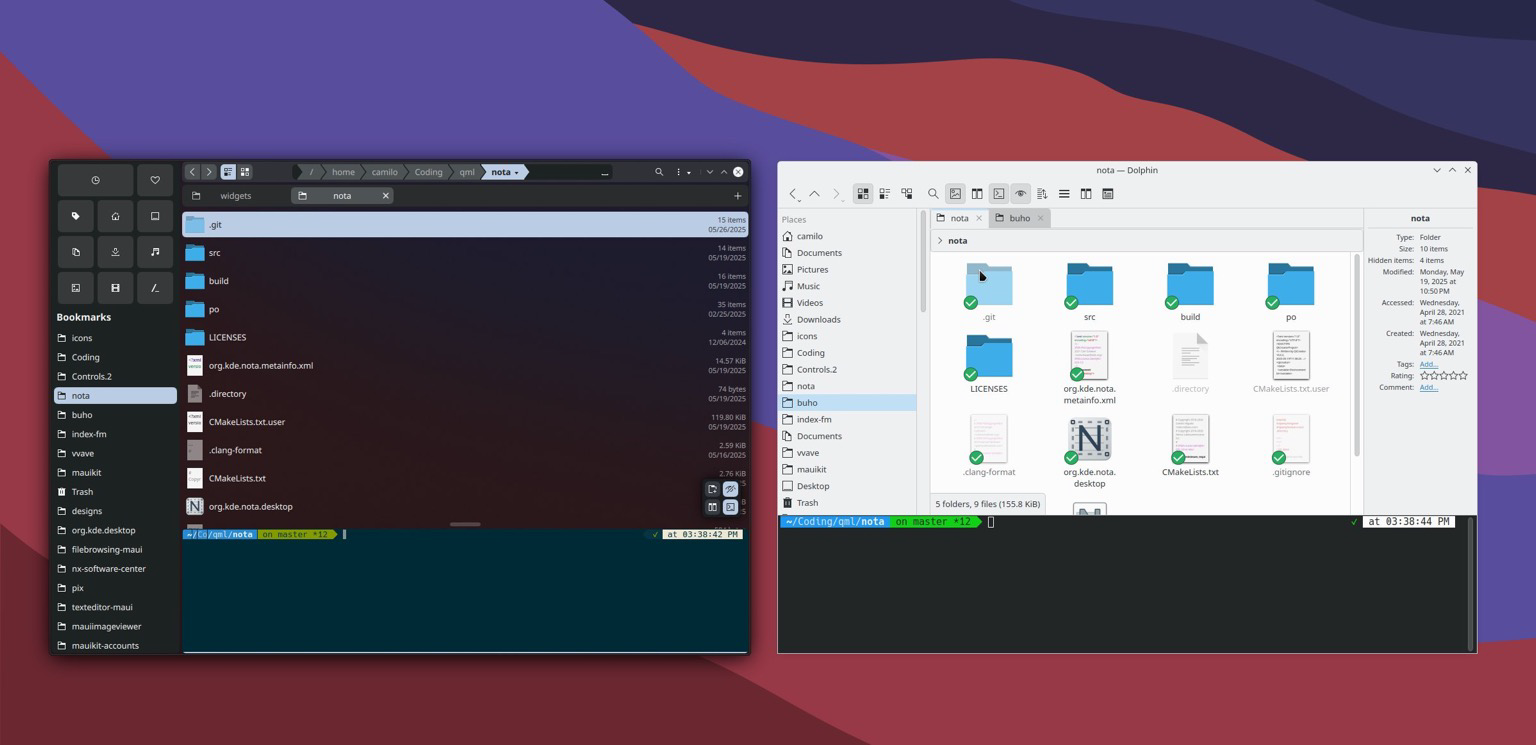Open Dolphin search with magnifier icon
Viewport: 1536px width, 745px height.
[x=933, y=194]
